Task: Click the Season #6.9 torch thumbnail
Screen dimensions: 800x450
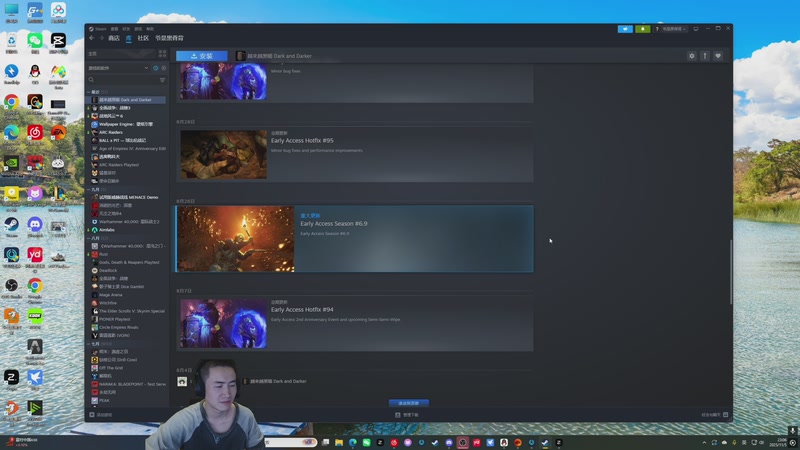Action: (236, 239)
